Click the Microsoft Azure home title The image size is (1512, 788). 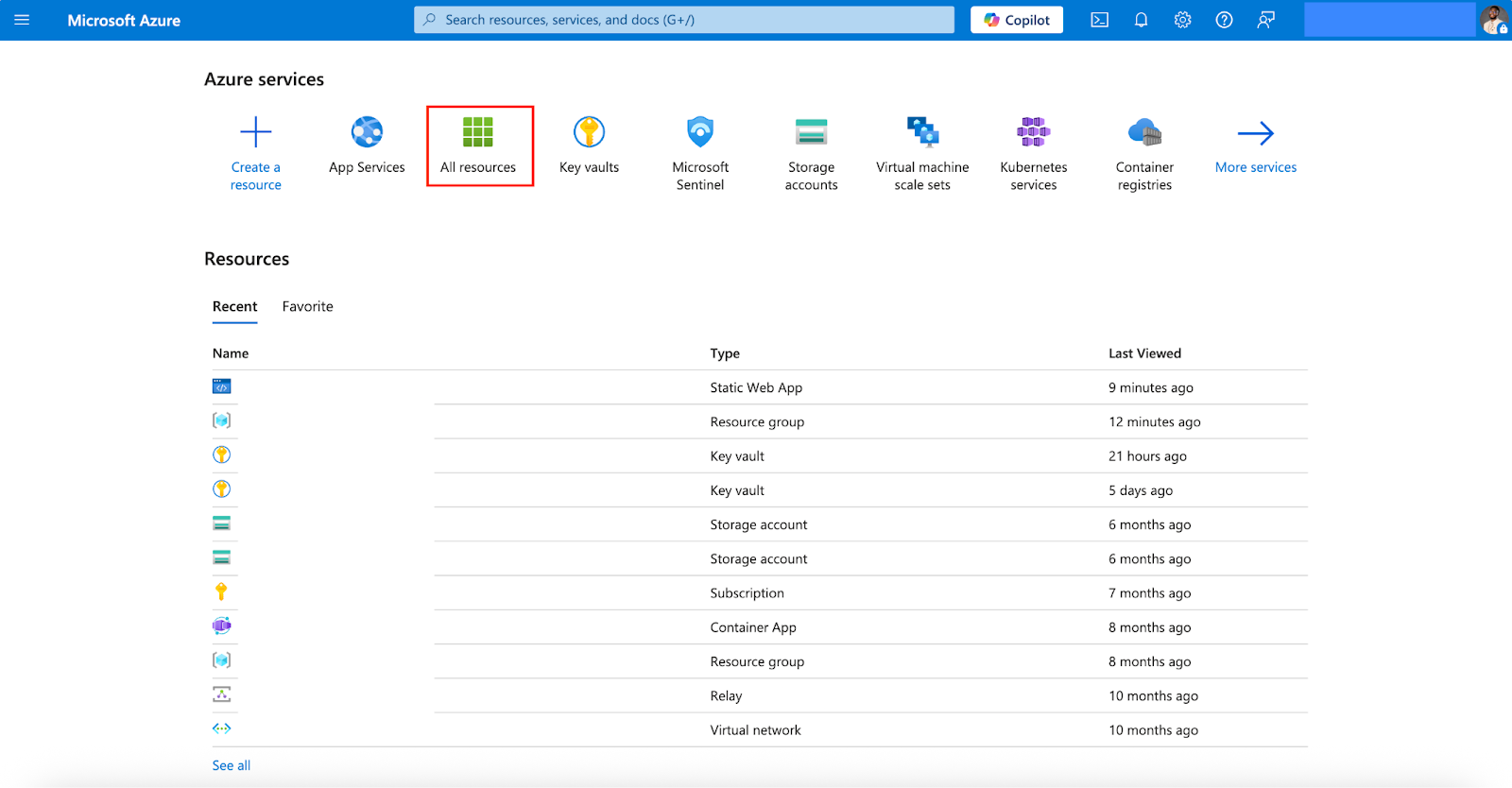pyautogui.click(x=124, y=20)
